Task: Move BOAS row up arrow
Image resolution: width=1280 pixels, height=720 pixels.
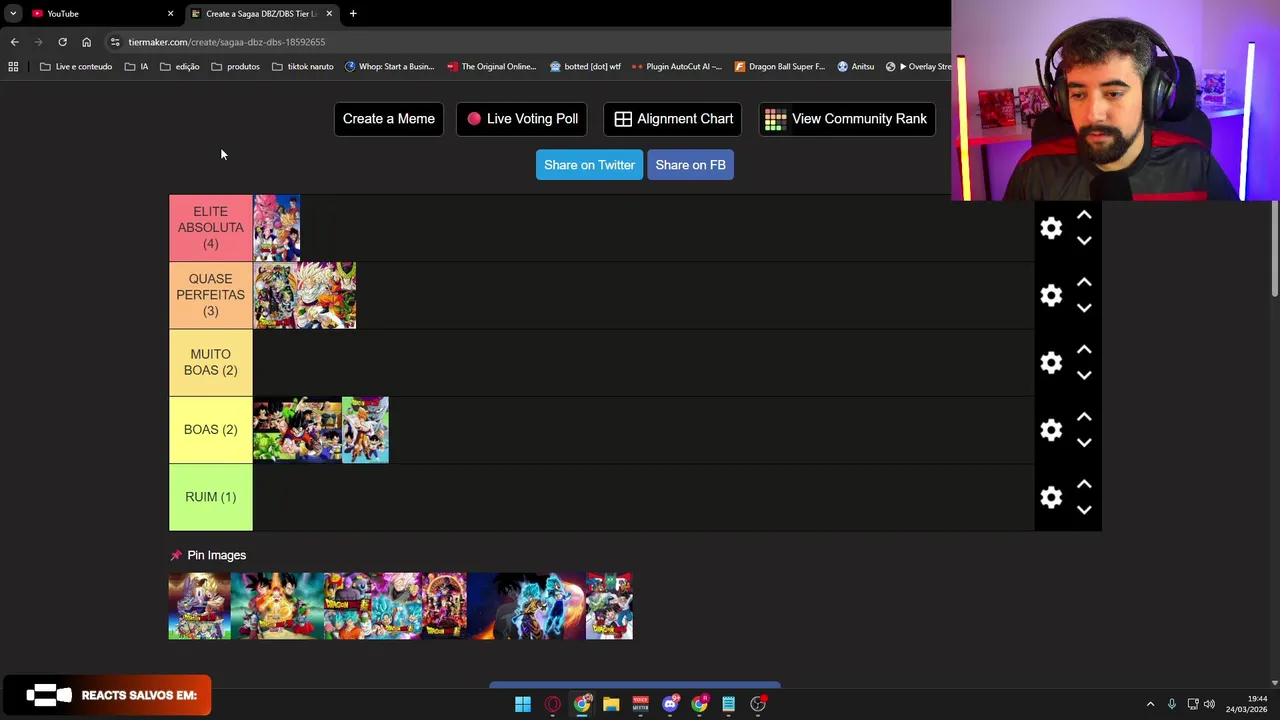Action: point(1084,417)
